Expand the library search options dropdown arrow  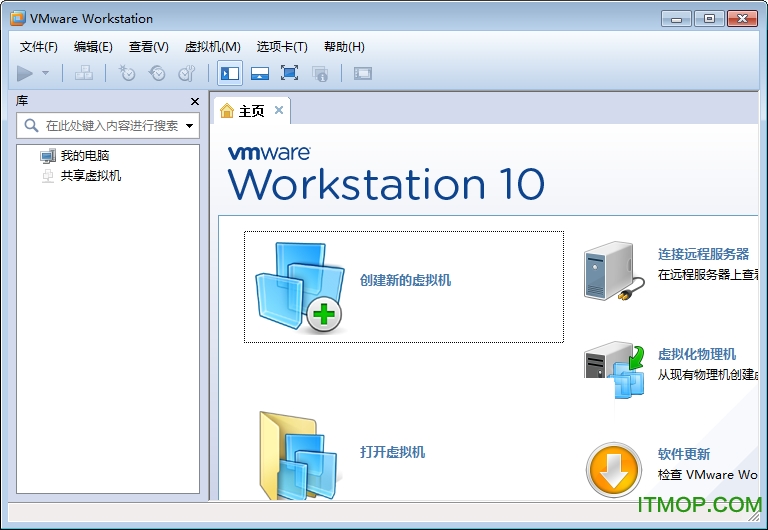point(190,126)
